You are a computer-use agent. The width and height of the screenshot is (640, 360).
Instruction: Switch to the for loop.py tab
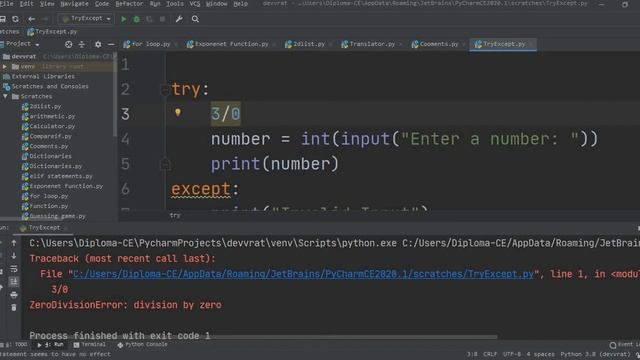(x=150, y=44)
